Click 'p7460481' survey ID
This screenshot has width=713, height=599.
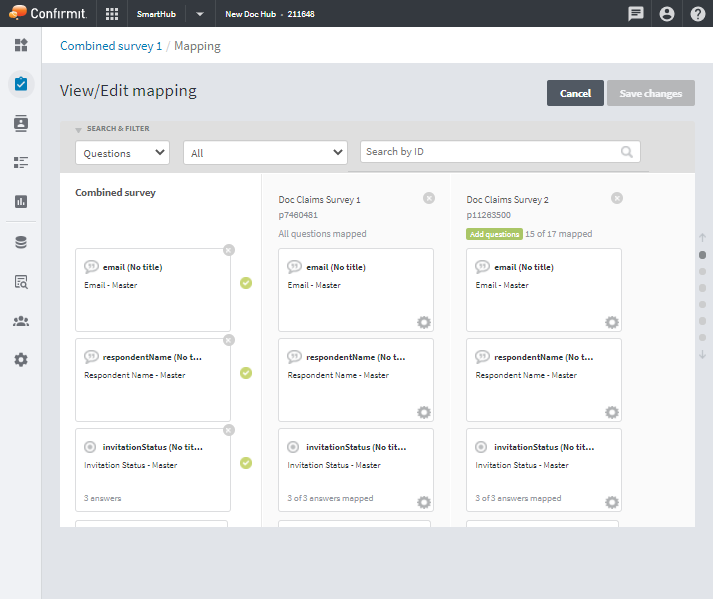click(298, 215)
